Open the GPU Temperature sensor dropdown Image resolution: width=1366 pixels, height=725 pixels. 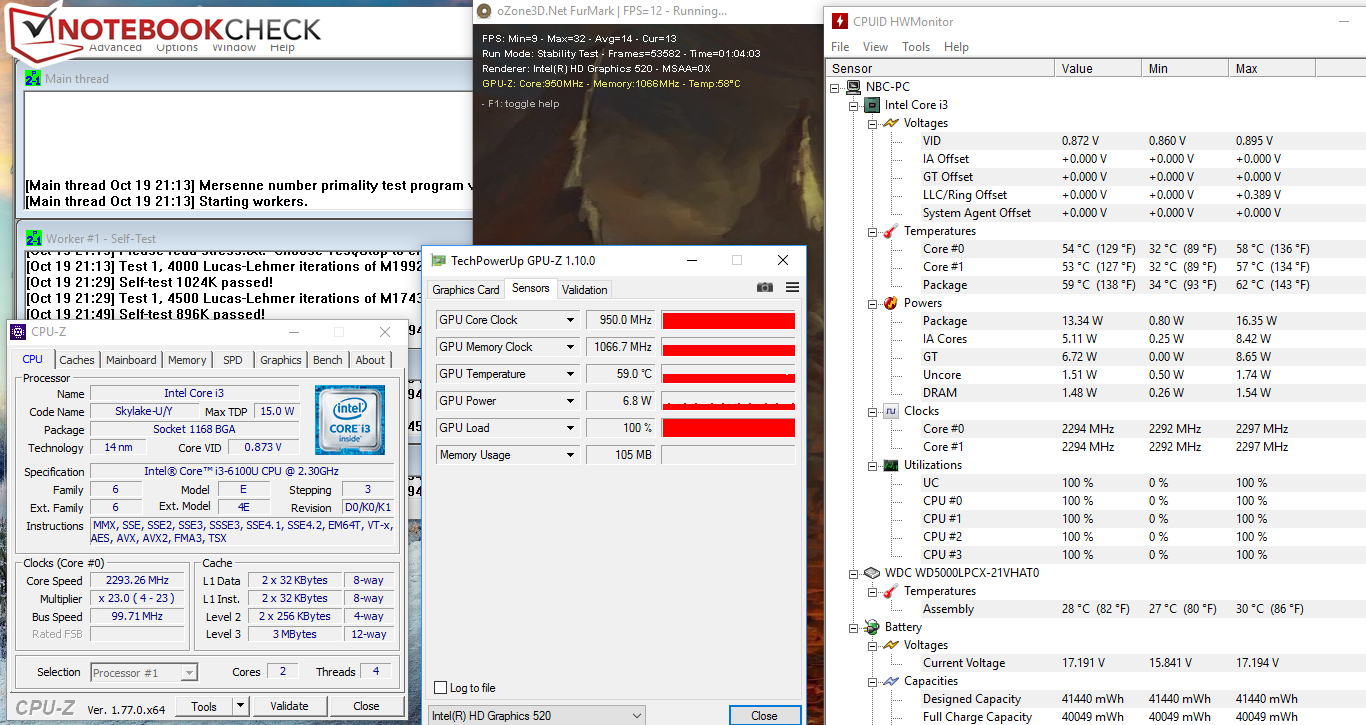click(571, 374)
